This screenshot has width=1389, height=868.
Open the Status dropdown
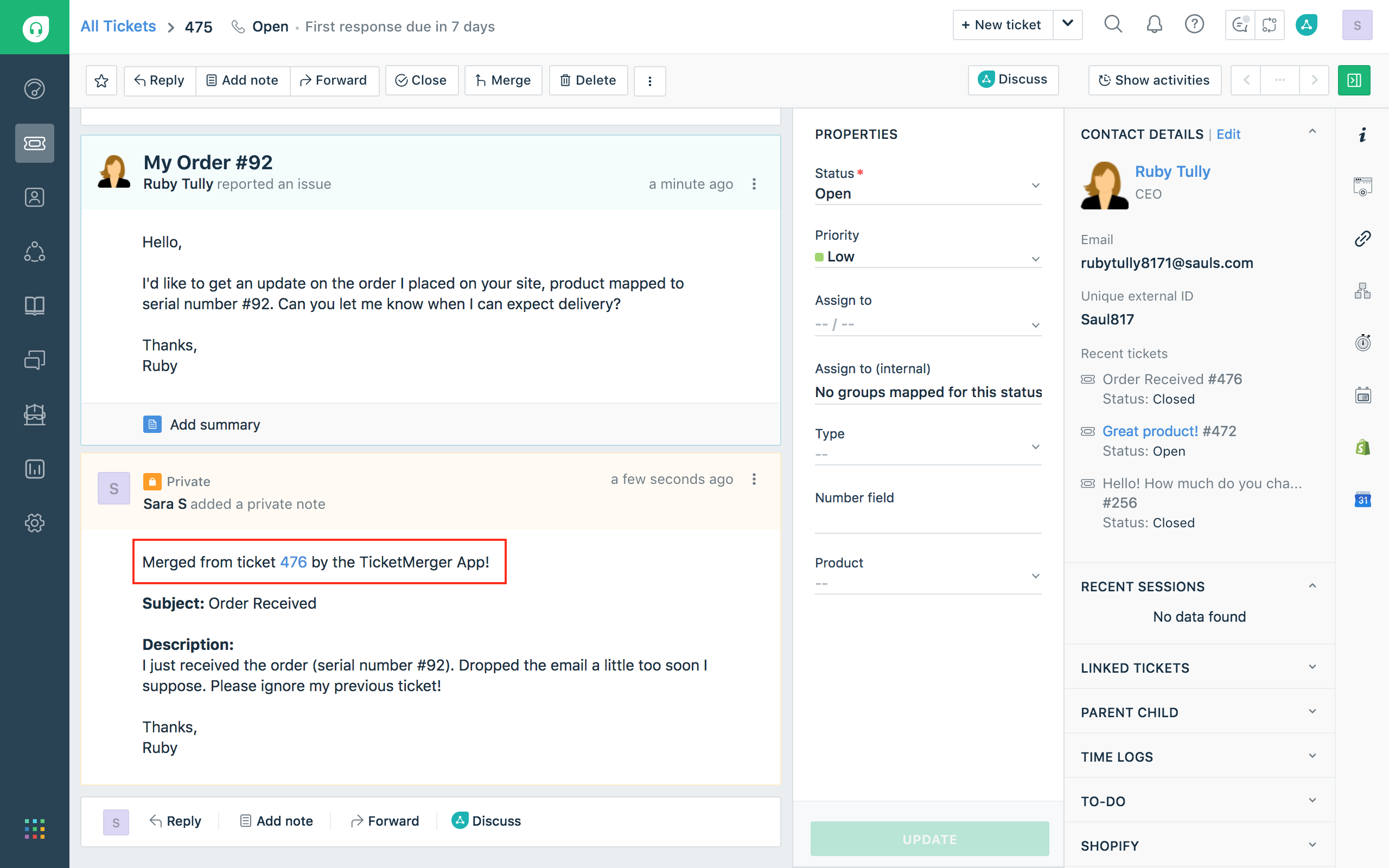click(x=927, y=193)
